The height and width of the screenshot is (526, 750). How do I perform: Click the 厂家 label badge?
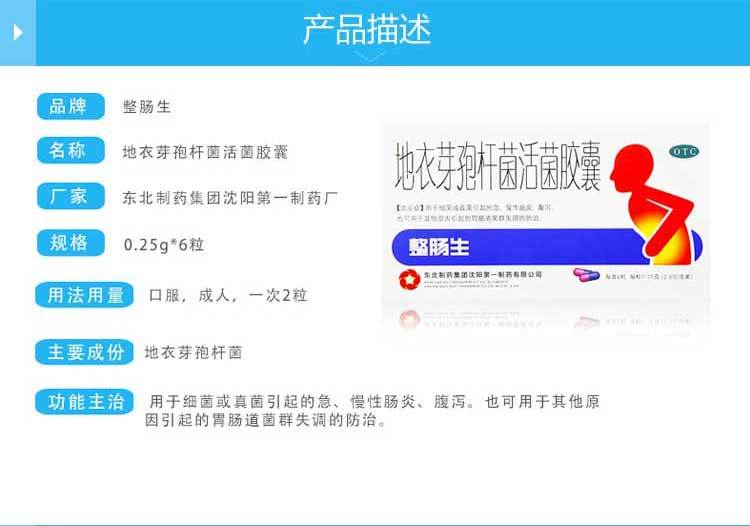pos(71,196)
